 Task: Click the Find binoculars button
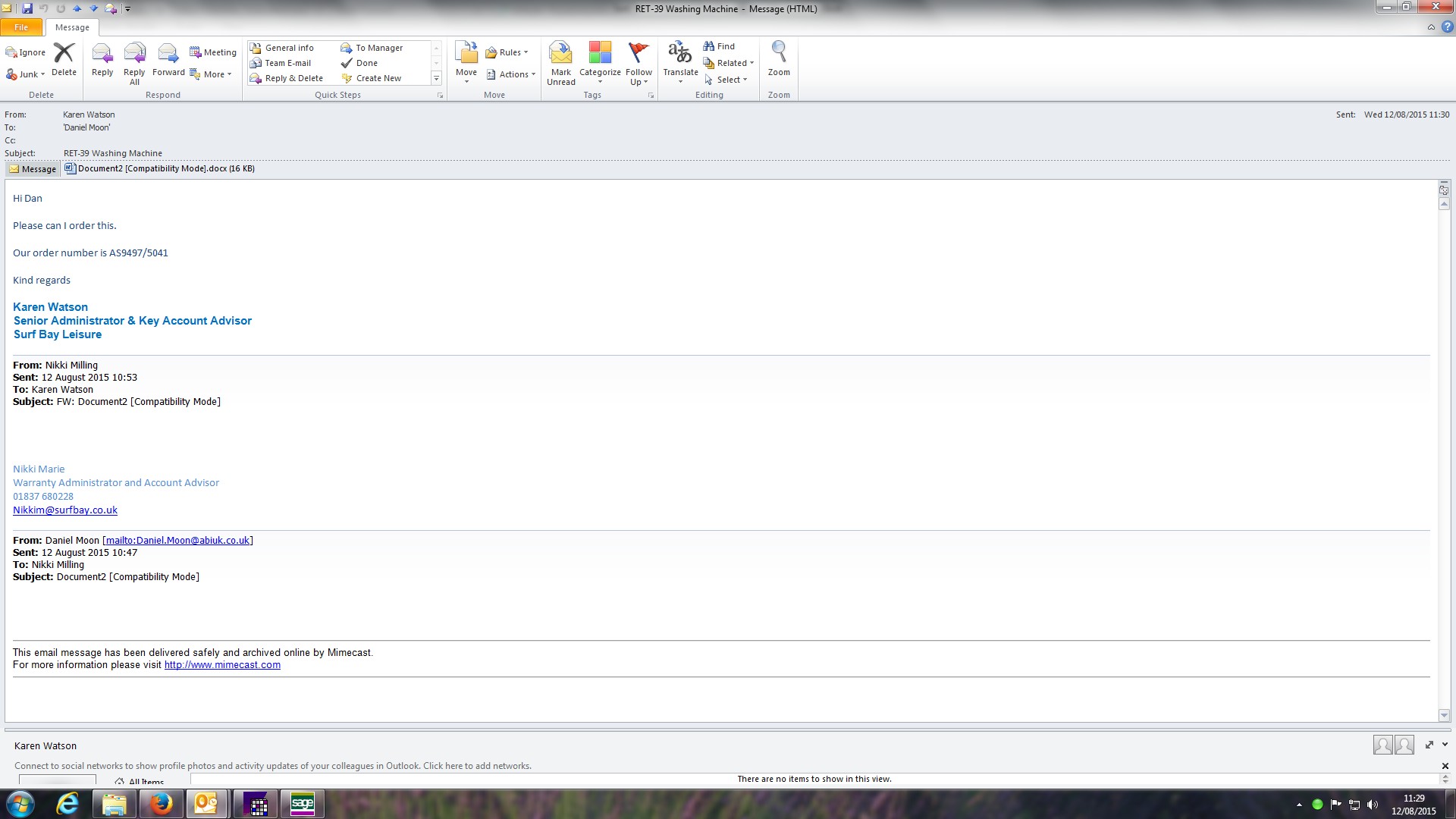pyautogui.click(x=718, y=46)
